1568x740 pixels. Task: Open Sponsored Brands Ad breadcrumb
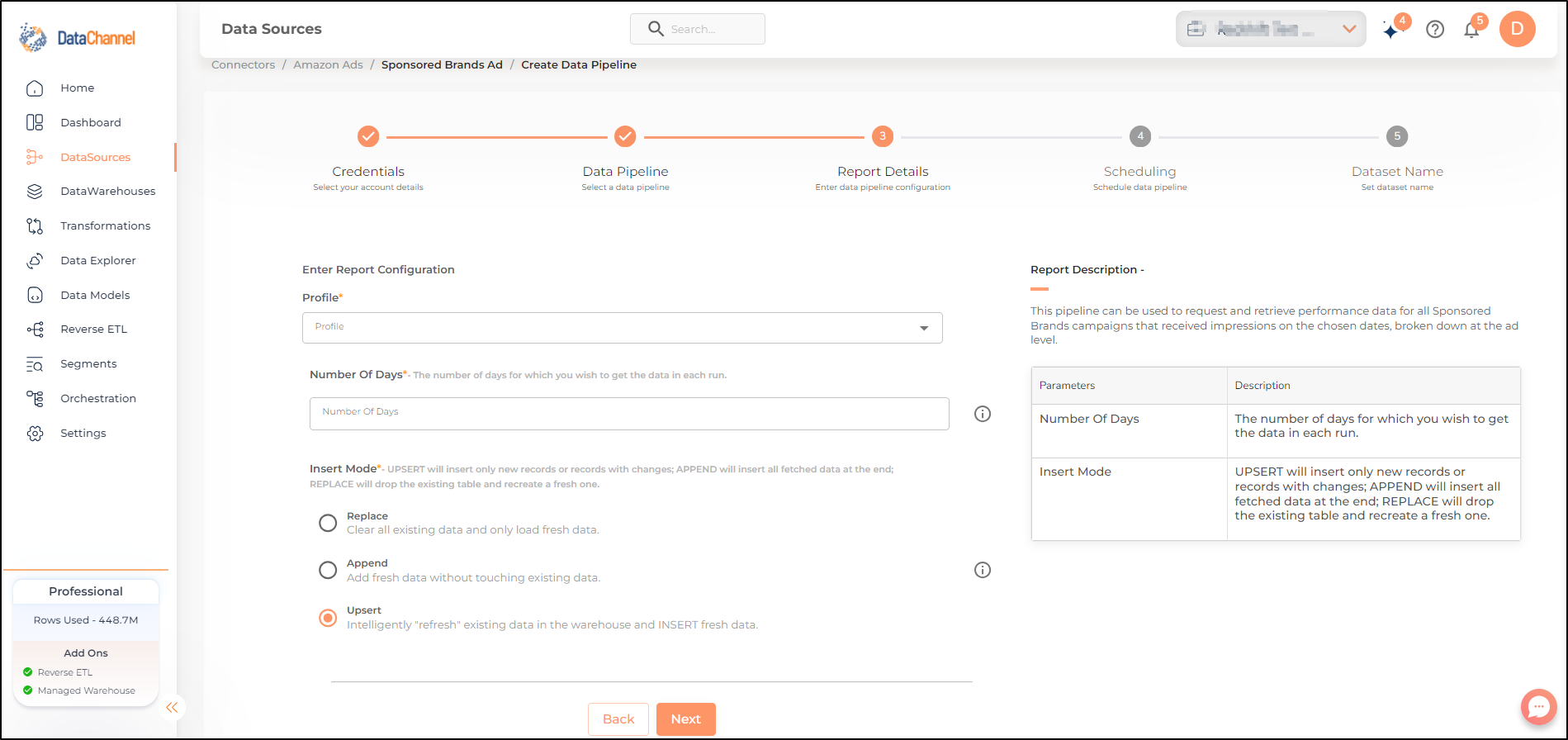tap(442, 64)
